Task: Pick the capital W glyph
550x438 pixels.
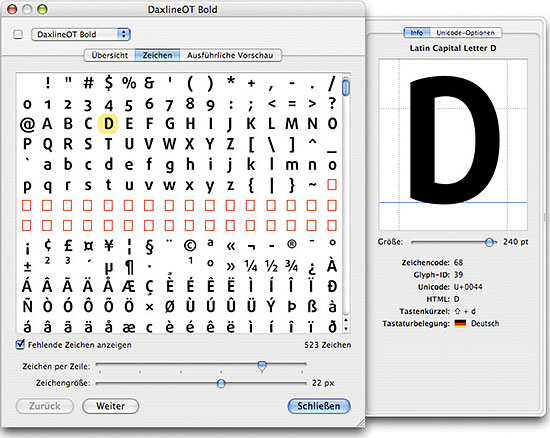Action: pos(169,144)
